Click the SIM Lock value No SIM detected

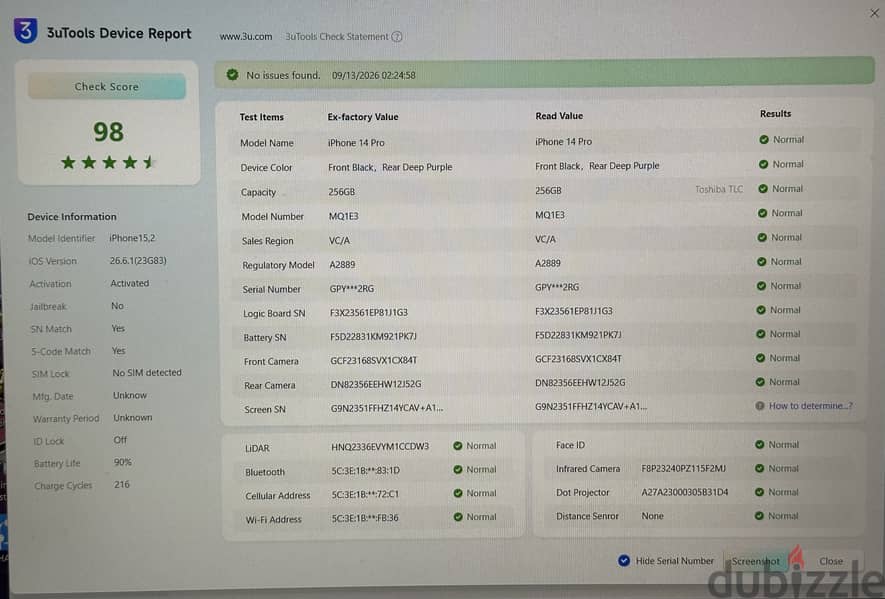pyautogui.click(x=147, y=372)
